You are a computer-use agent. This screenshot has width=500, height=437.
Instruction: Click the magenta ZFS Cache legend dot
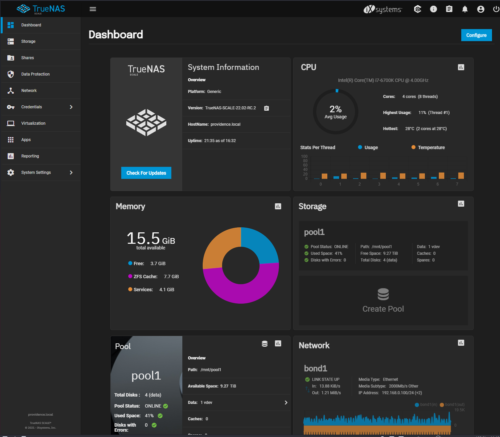[x=130, y=276]
